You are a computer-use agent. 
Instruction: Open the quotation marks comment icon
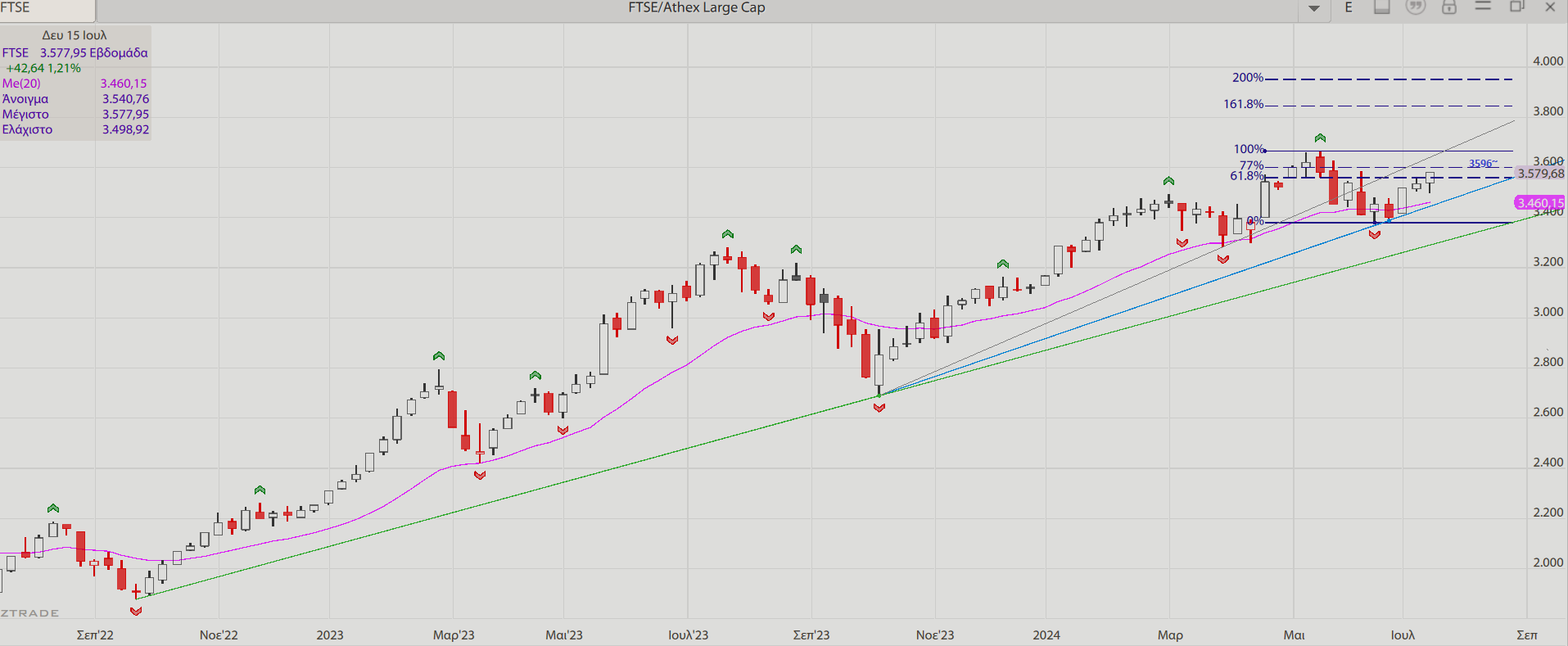1416,7
